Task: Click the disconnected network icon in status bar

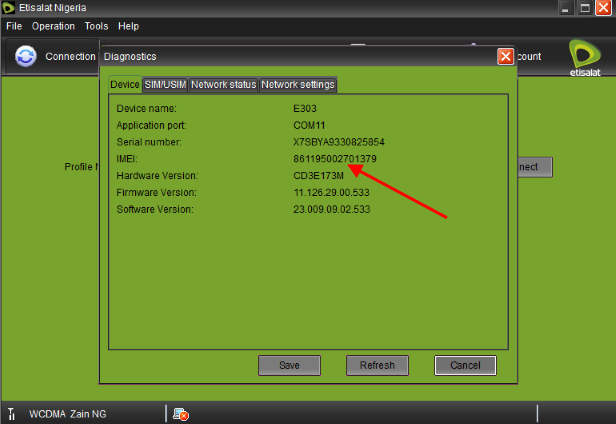Action: [x=181, y=414]
